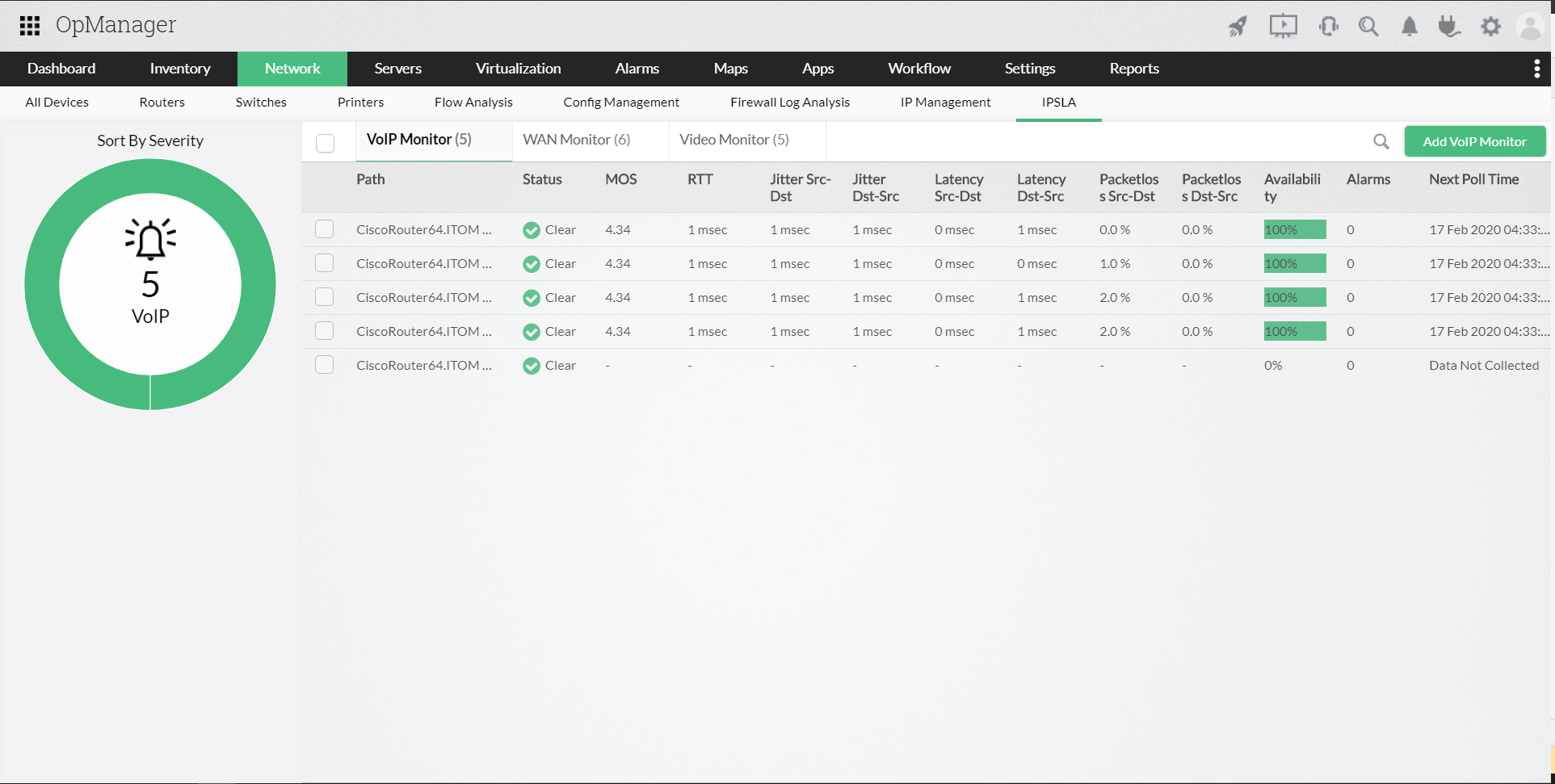Open the Printers submenu
1555x784 pixels.
click(361, 103)
